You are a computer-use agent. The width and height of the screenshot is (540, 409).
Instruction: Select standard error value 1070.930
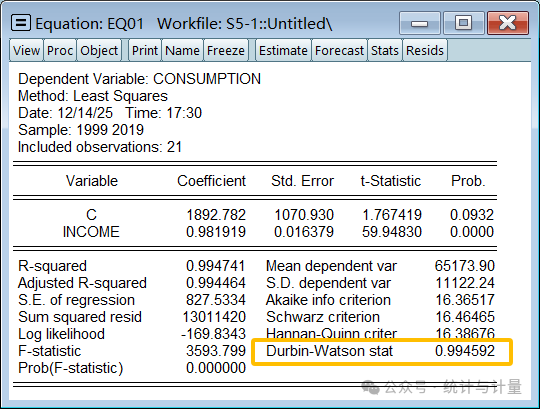[x=304, y=215]
